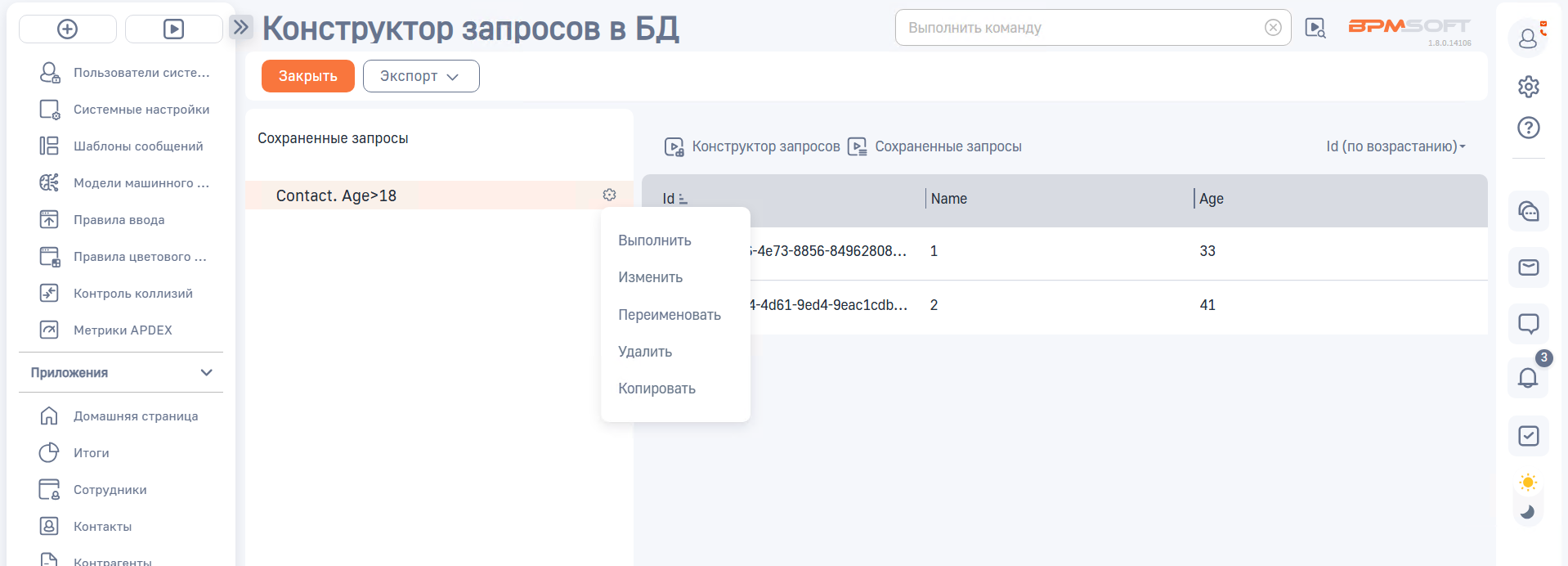Click the play run-process button in sidebar
Screen dimensions: 1568x566
tap(174, 29)
